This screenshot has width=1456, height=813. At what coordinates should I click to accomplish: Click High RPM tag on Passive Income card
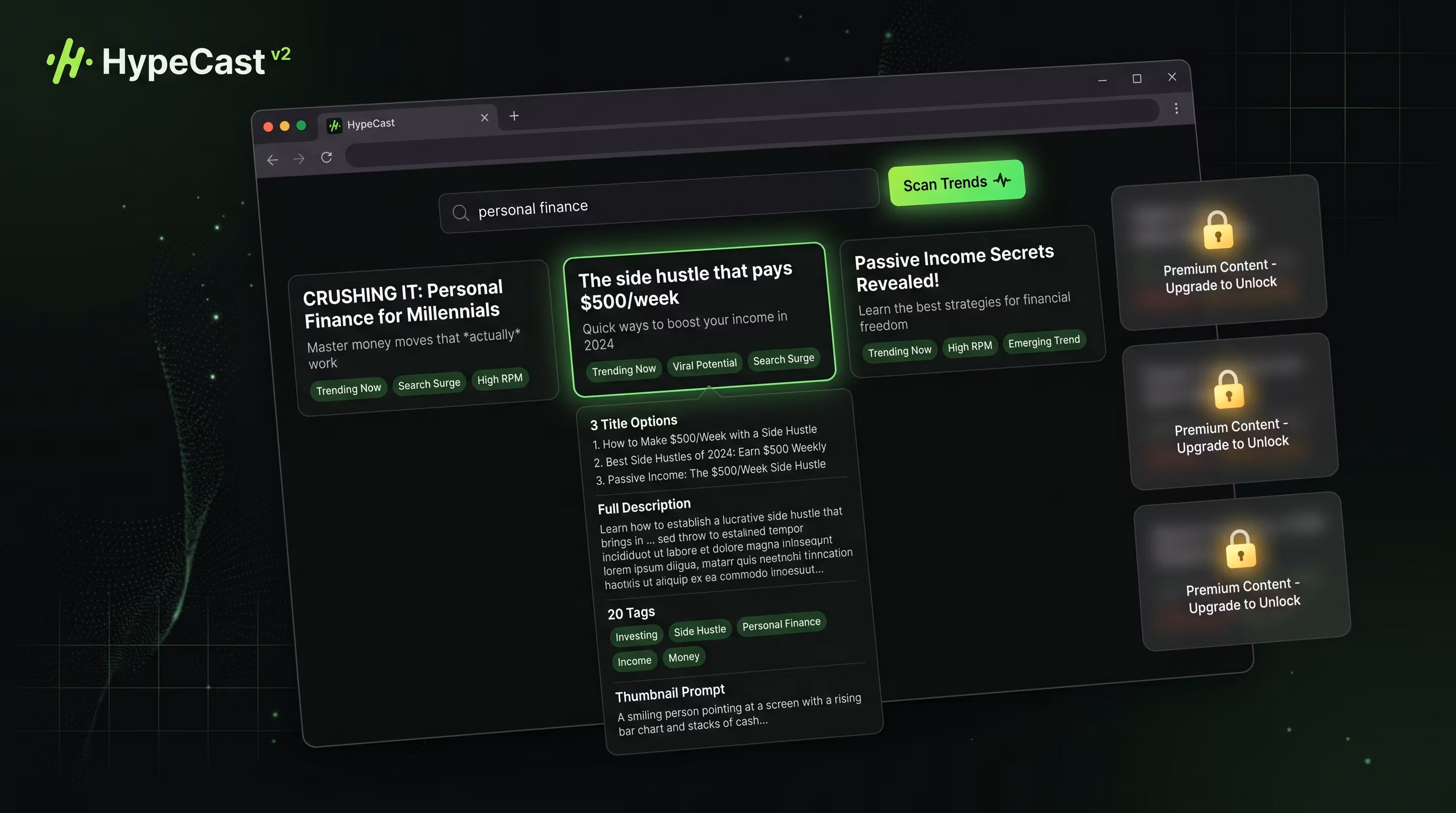pyautogui.click(x=969, y=347)
